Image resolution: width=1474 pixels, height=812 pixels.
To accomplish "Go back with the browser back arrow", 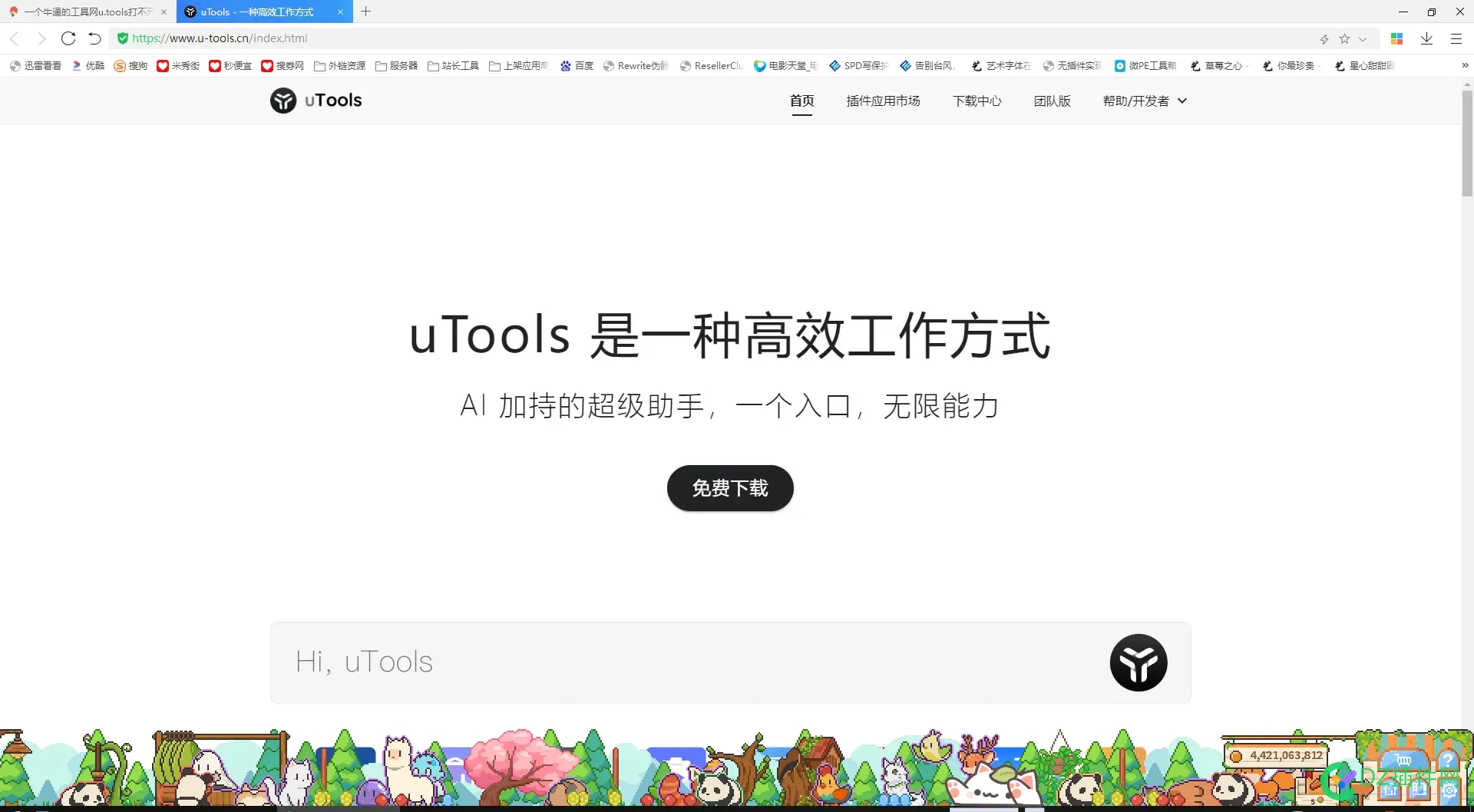I will coord(14,38).
